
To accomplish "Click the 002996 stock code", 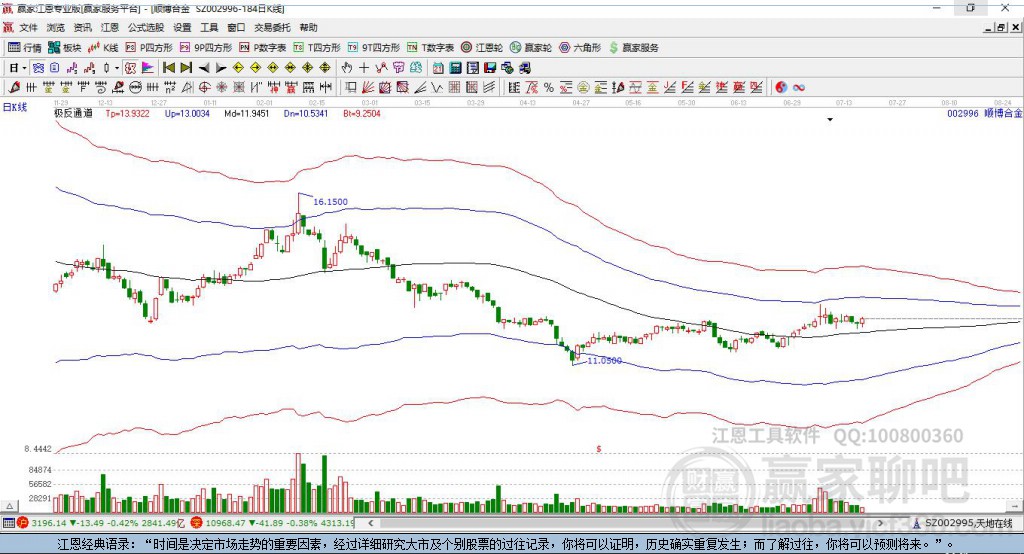I will click(x=963, y=113).
